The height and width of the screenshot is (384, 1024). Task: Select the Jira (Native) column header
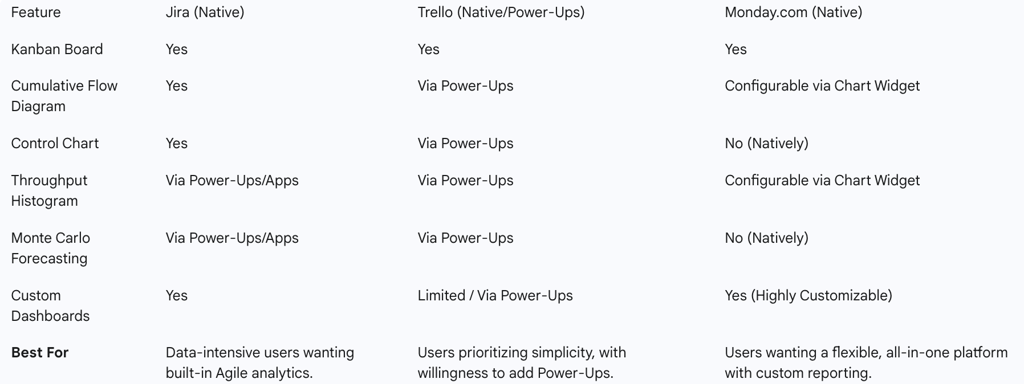[x=204, y=12]
